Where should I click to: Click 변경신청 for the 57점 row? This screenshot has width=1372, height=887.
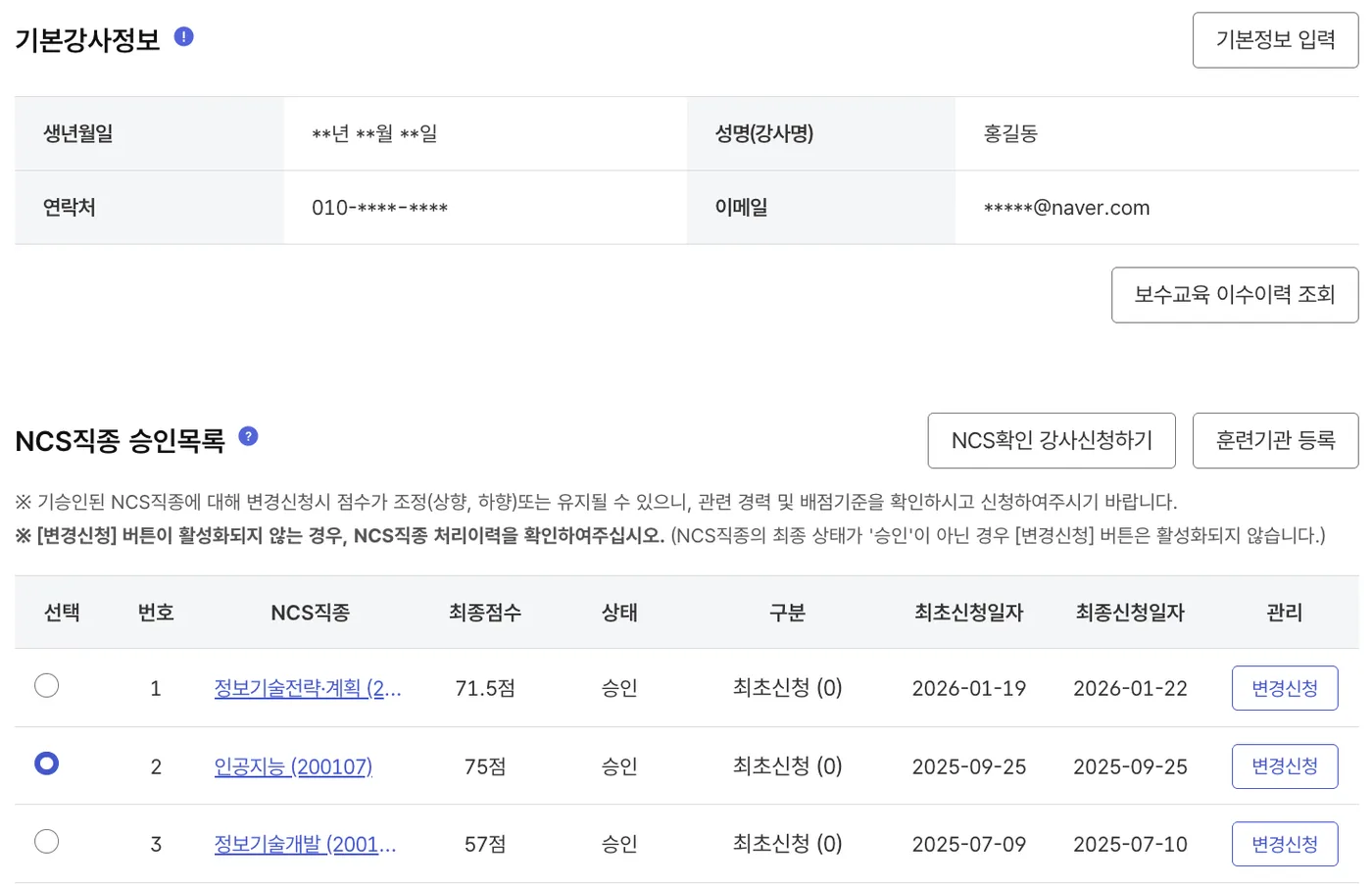pyautogui.click(x=1285, y=844)
